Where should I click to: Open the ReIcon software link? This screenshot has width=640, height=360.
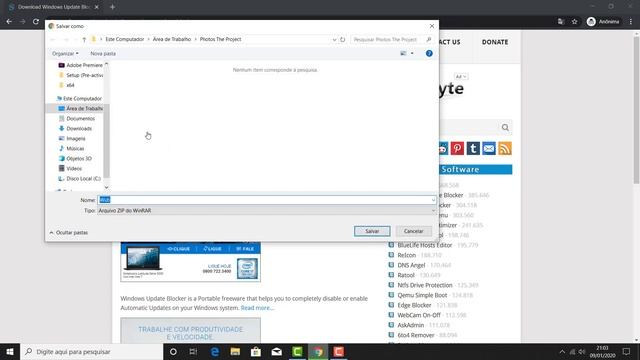click(x=407, y=255)
